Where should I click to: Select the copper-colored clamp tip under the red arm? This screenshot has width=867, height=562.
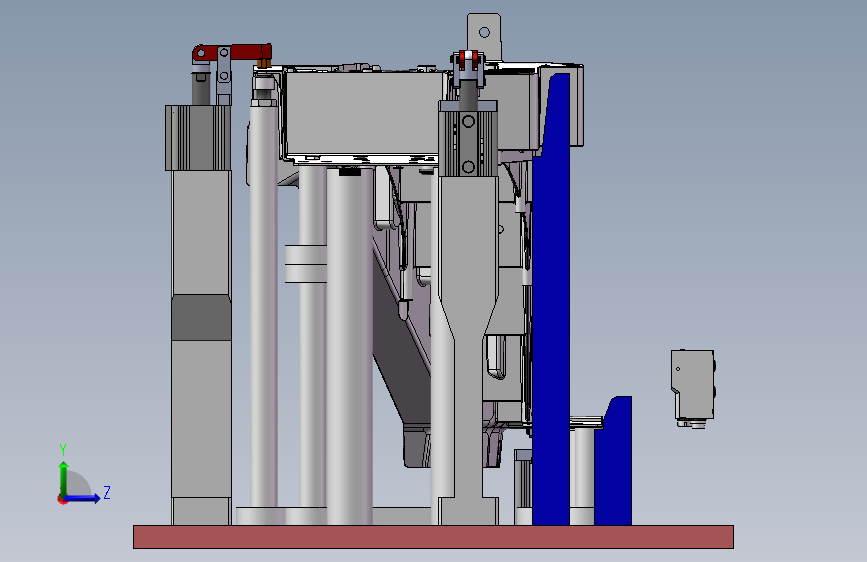click(264, 64)
